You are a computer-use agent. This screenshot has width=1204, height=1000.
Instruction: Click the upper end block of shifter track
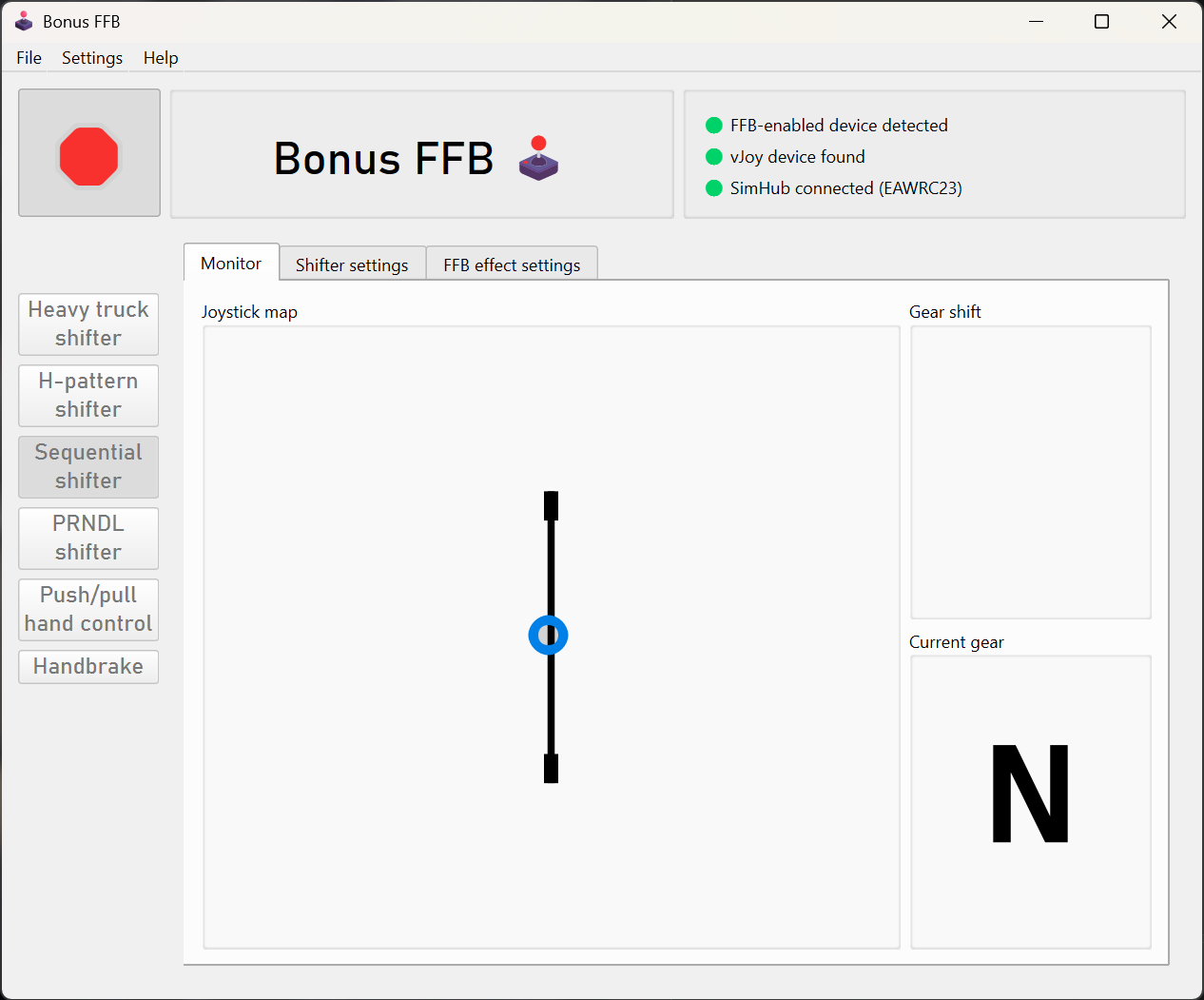point(551,506)
